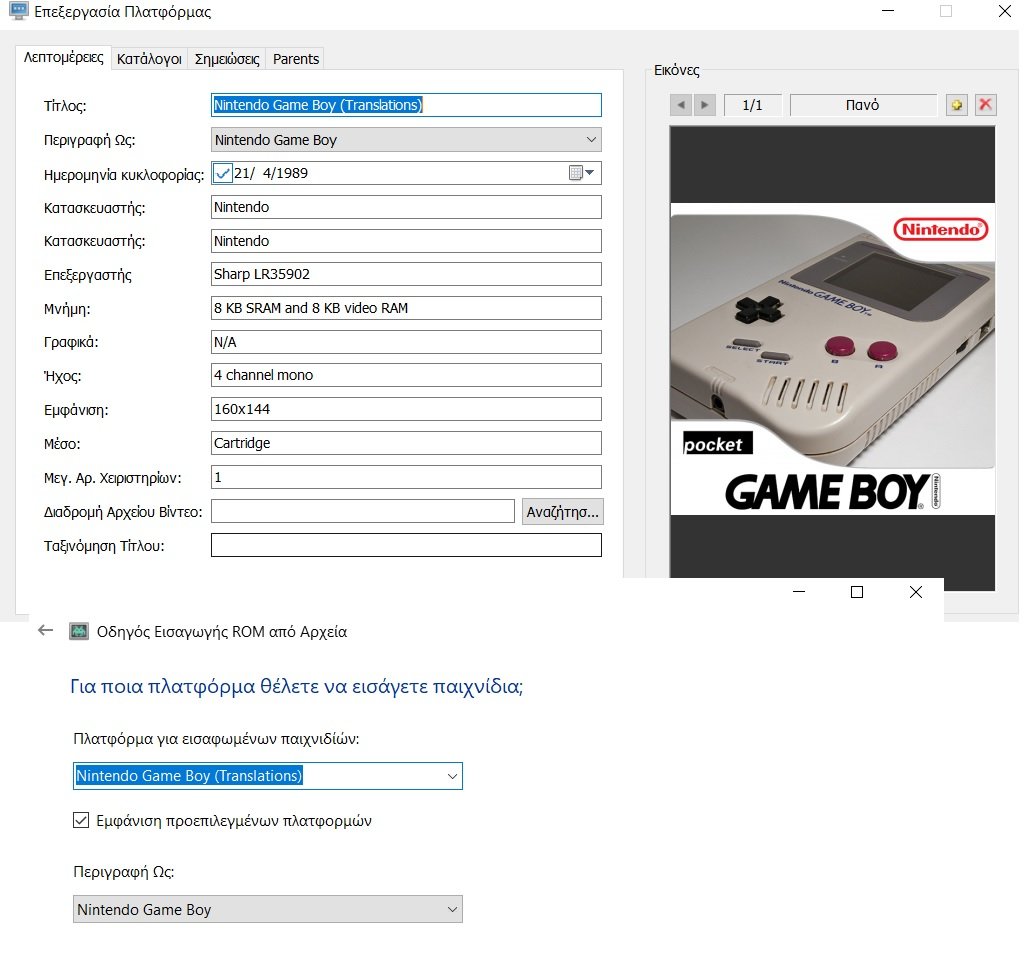Click the wizard heading about platform selection
Image resolution: width=1028 pixels, height=976 pixels.
(296, 686)
